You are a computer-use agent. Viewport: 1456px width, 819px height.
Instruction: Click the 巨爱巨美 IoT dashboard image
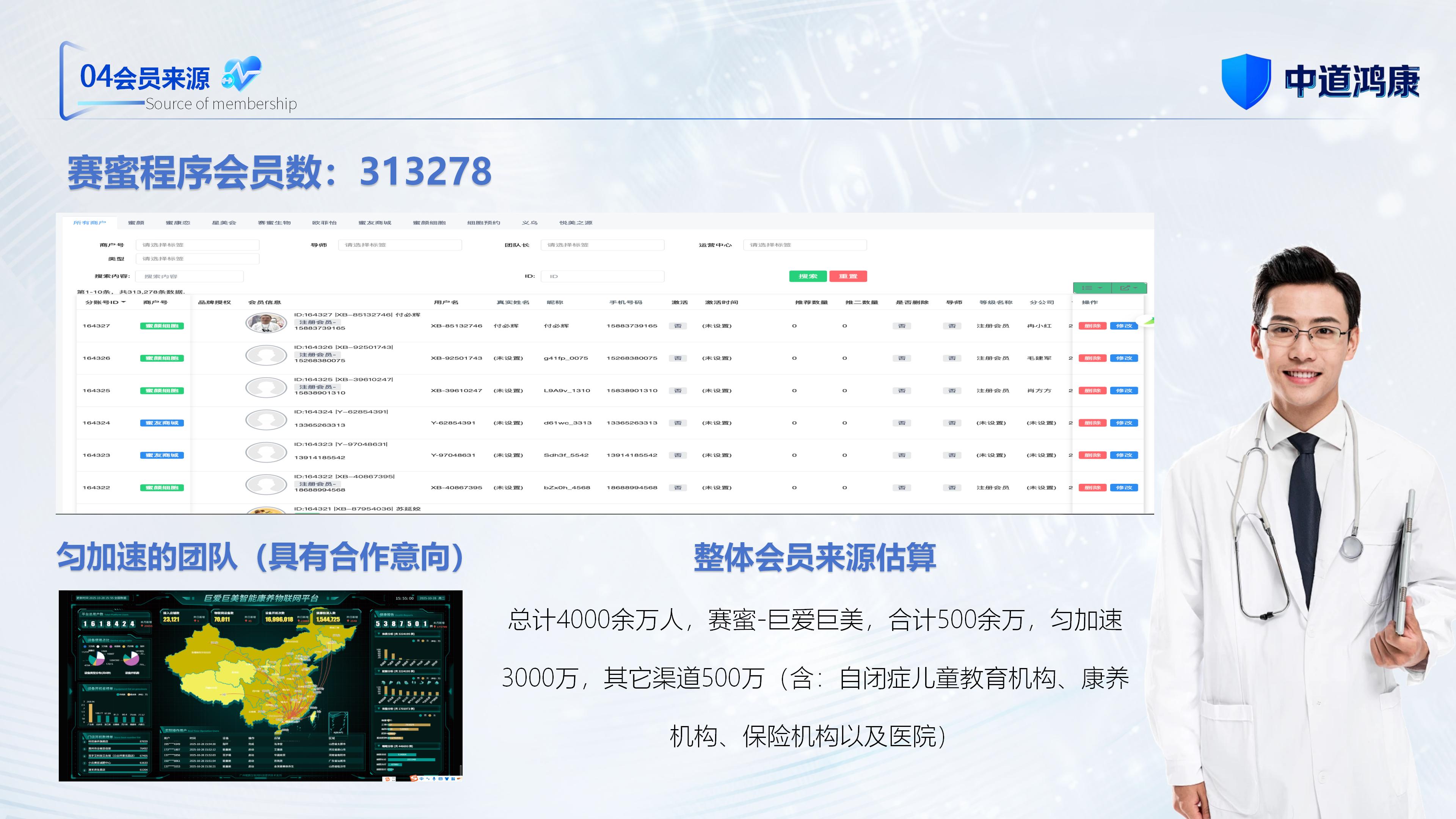260,686
